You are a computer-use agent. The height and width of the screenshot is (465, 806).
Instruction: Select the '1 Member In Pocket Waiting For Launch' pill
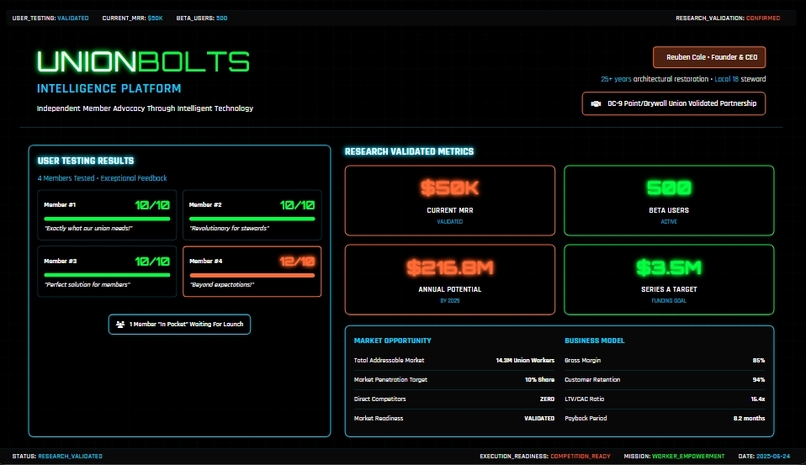point(179,324)
